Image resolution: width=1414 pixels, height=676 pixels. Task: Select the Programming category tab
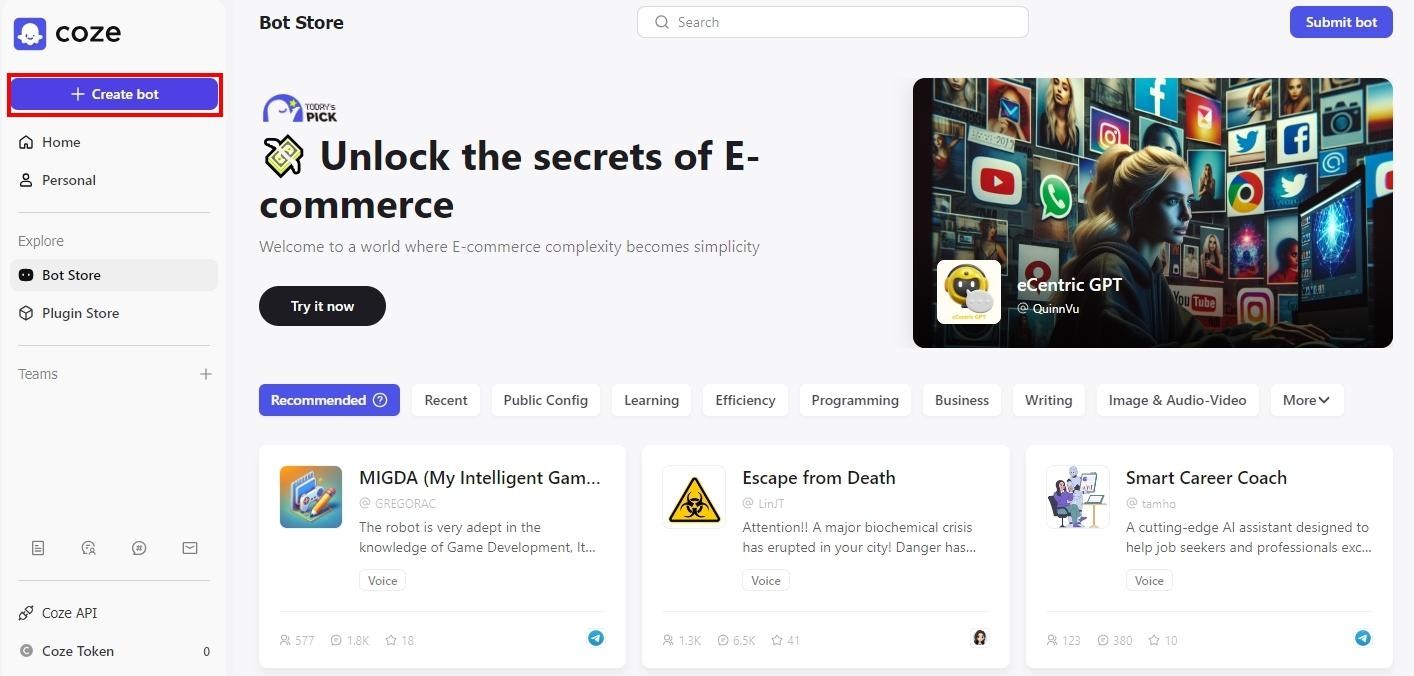pyautogui.click(x=855, y=400)
